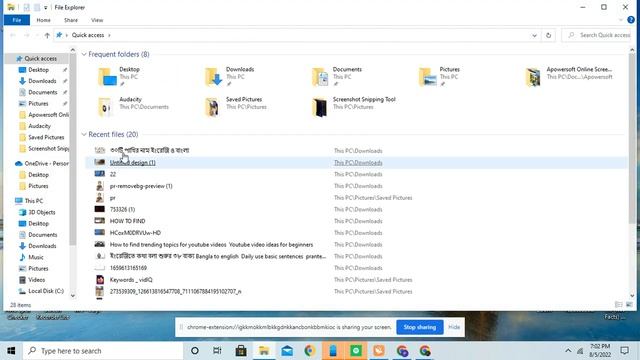Click the Refresh button in address bar

[x=549, y=36]
